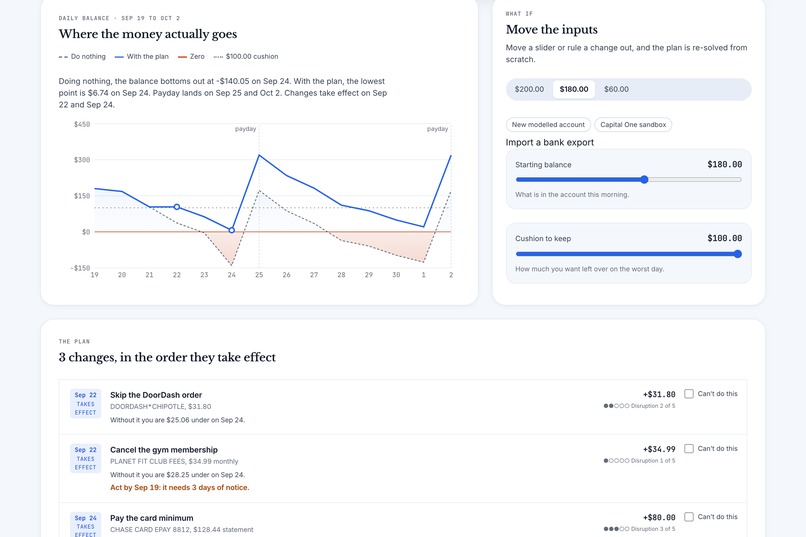Click the Skip the DoorDash order title
This screenshot has width=806, height=537.
pyautogui.click(x=156, y=395)
